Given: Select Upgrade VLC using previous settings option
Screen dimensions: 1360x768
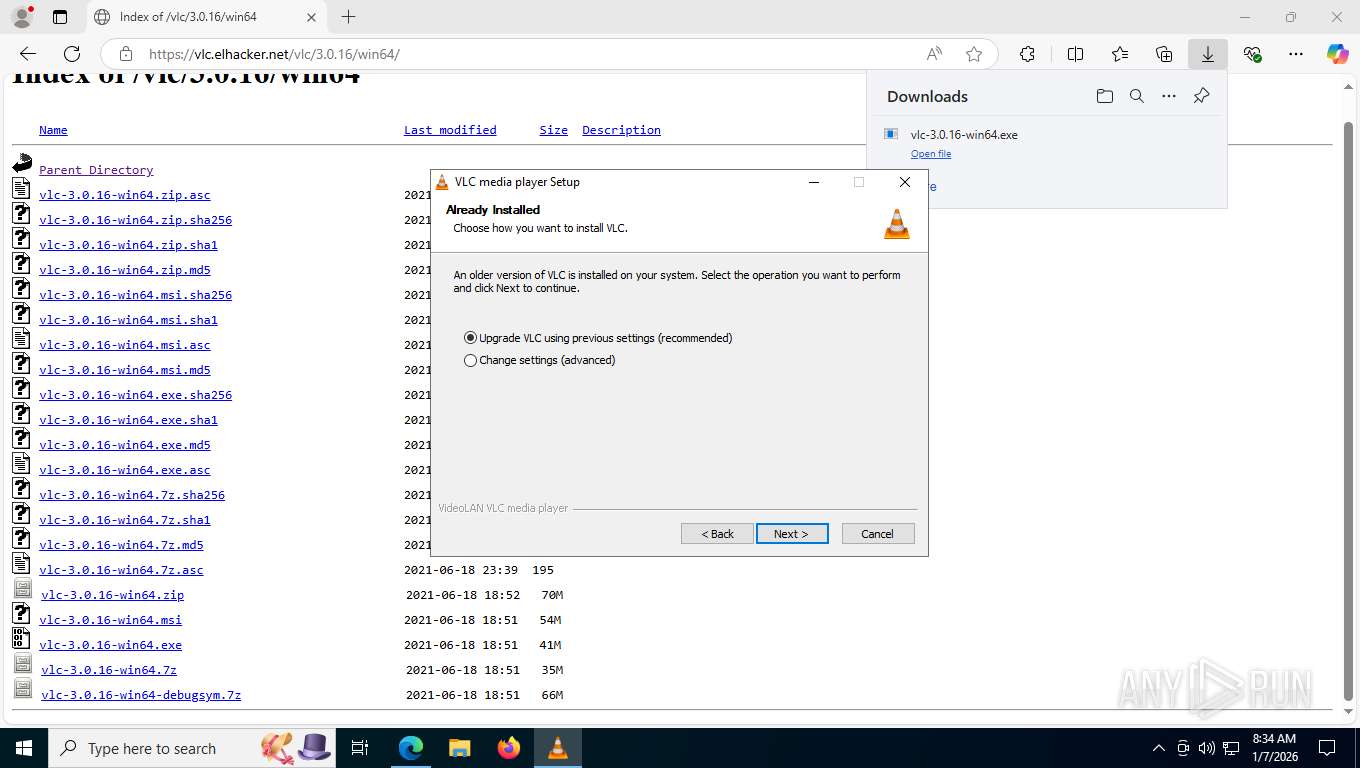Looking at the screenshot, I should pos(598,338).
